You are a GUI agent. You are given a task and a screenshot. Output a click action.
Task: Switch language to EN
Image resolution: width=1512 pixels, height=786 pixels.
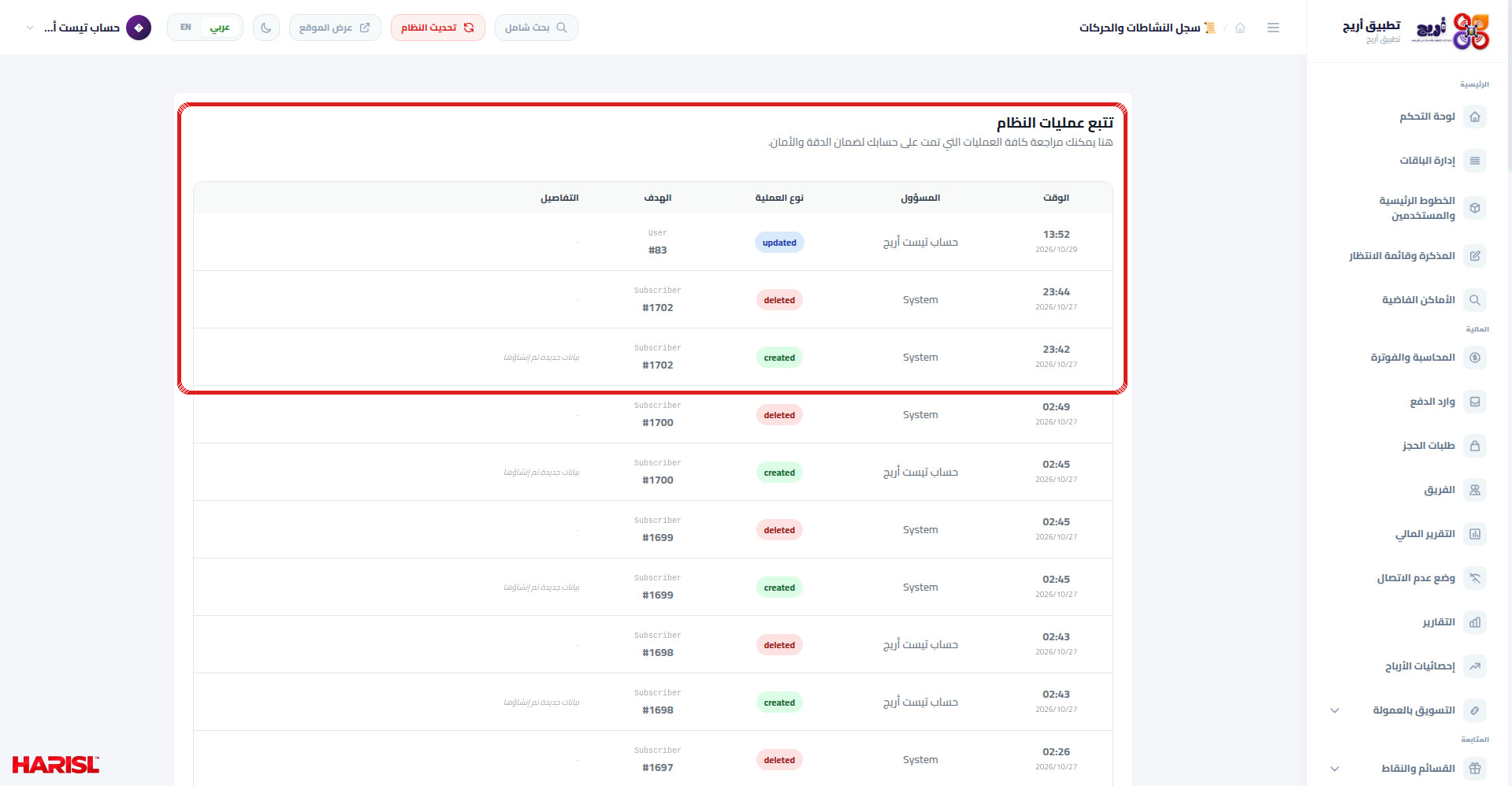point(186,28)
